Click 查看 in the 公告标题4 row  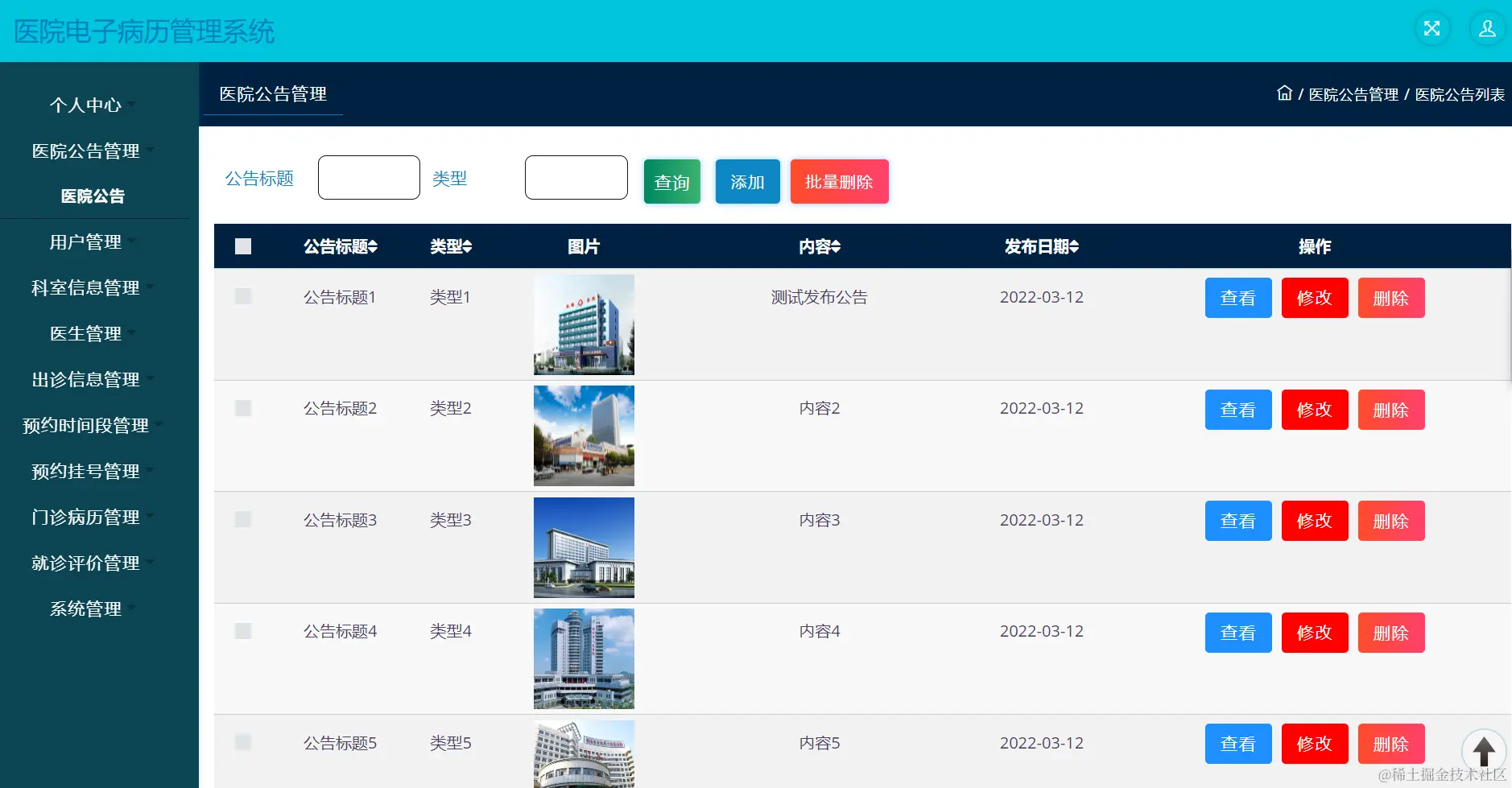(1238, 633)
